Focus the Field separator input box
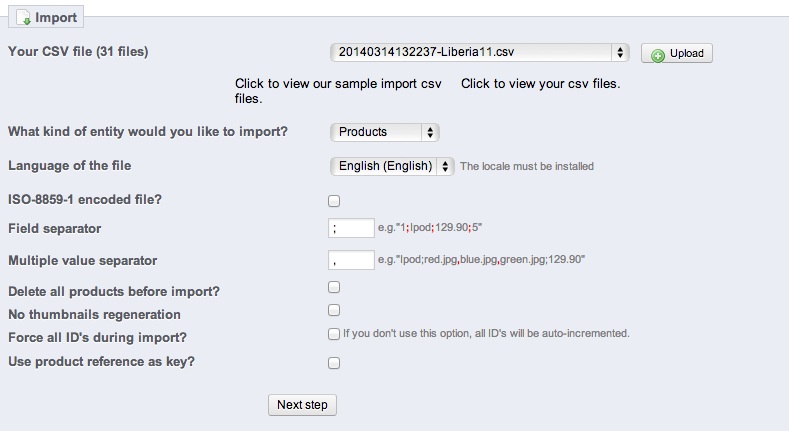The width and height of the screenshot is (789, 431). [351, 228]
